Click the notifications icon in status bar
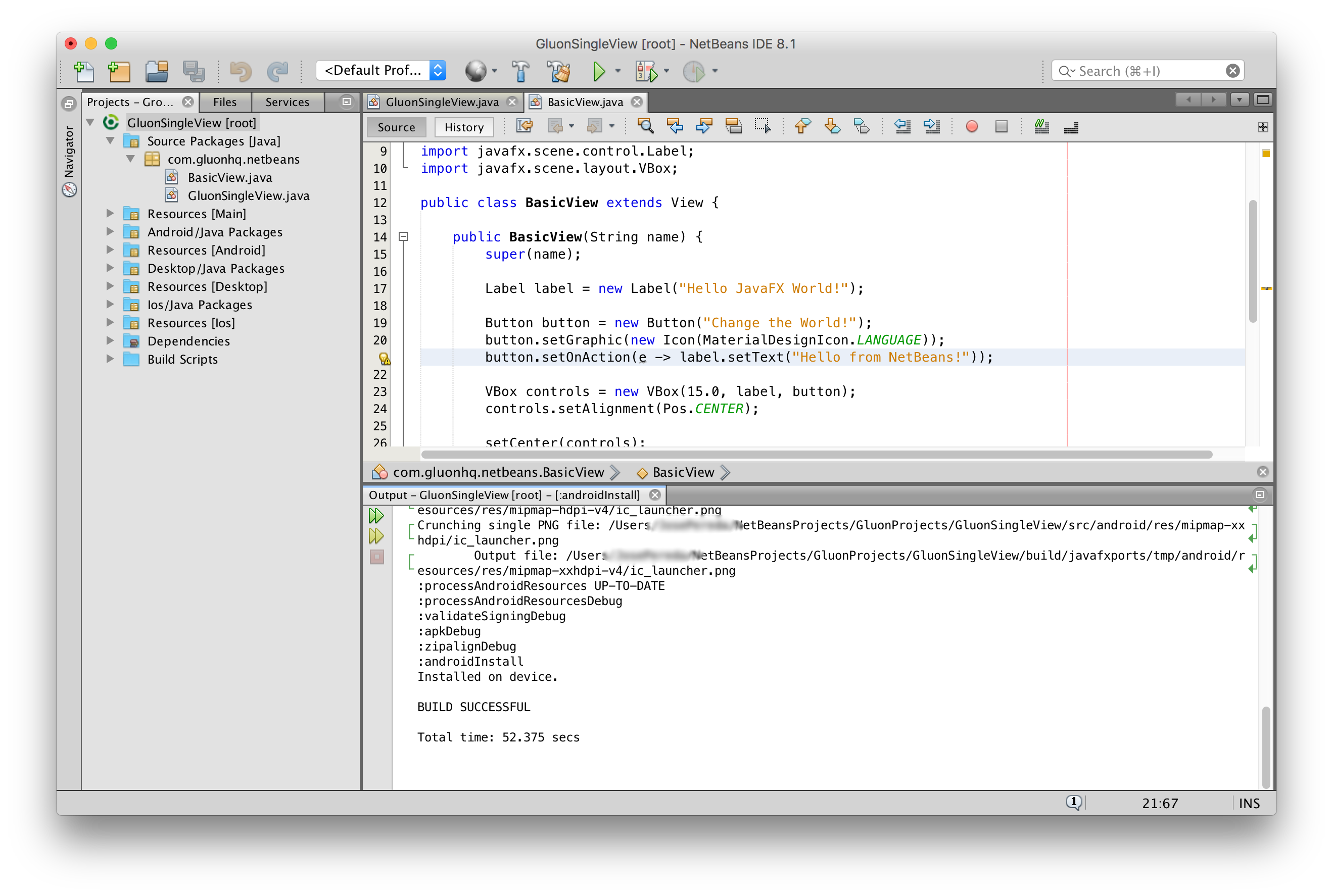The width and height of the screenshot is (1333, 896). (1074, 803)
